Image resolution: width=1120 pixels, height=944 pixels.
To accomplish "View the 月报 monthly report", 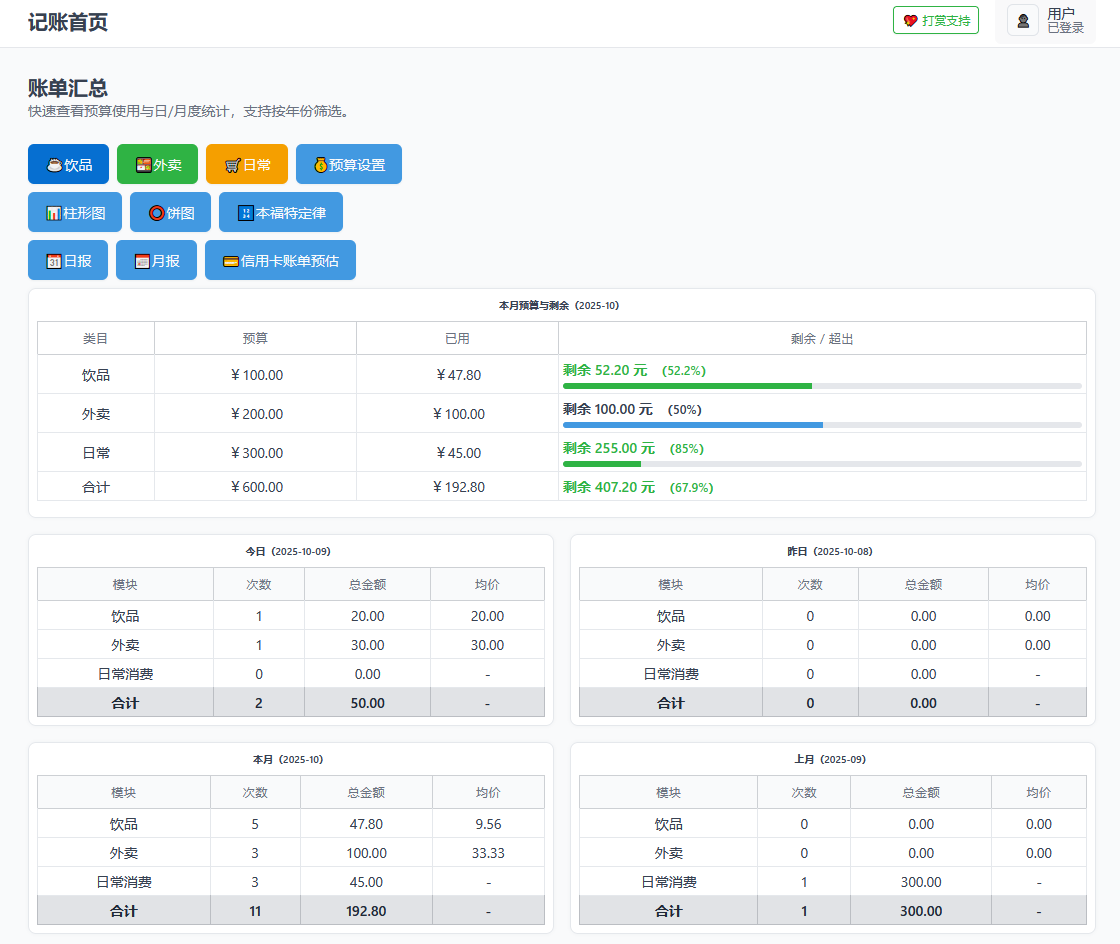I will 156,260.
